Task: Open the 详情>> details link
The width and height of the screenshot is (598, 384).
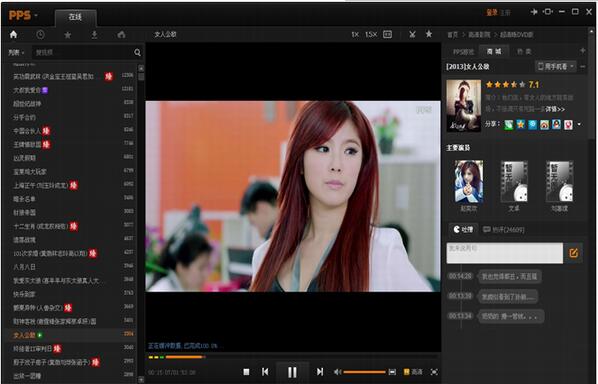Action: [x=555, y=109]
